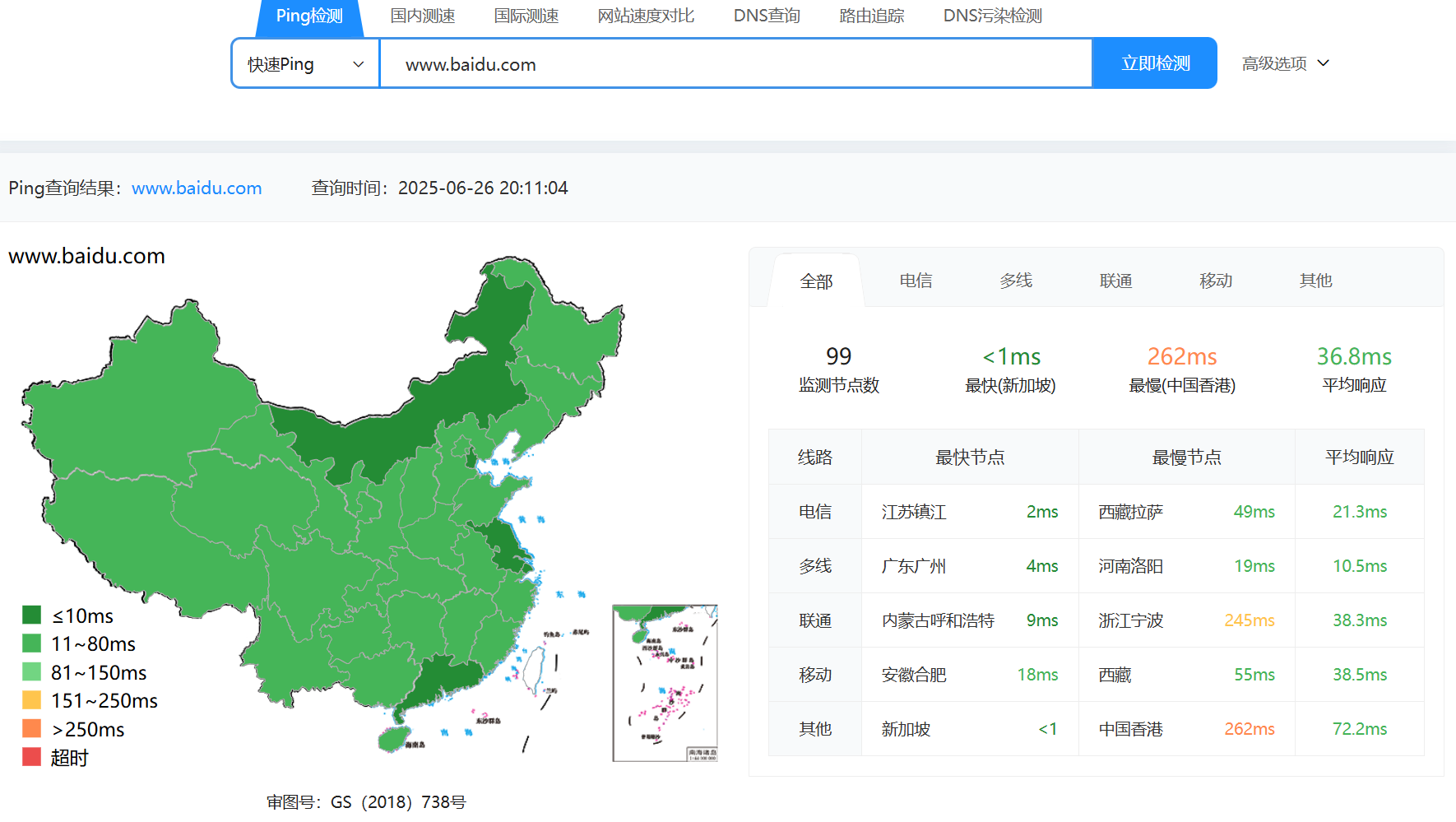Image resolution: width=1456 pixels, height=822 pixels.
Task: Show 联通 carrier results tab
Action: 1115,281
